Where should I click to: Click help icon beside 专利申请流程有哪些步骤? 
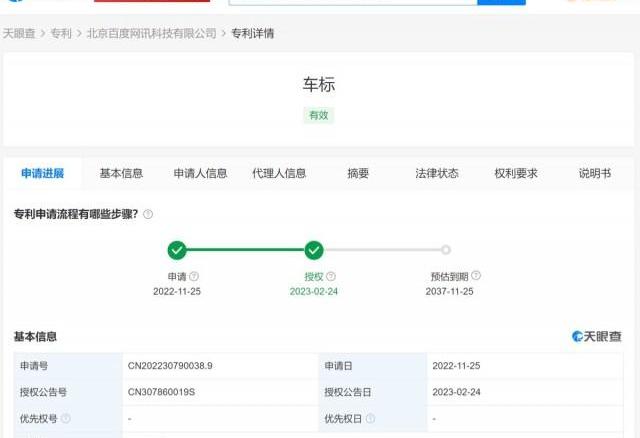coord(148,215)
